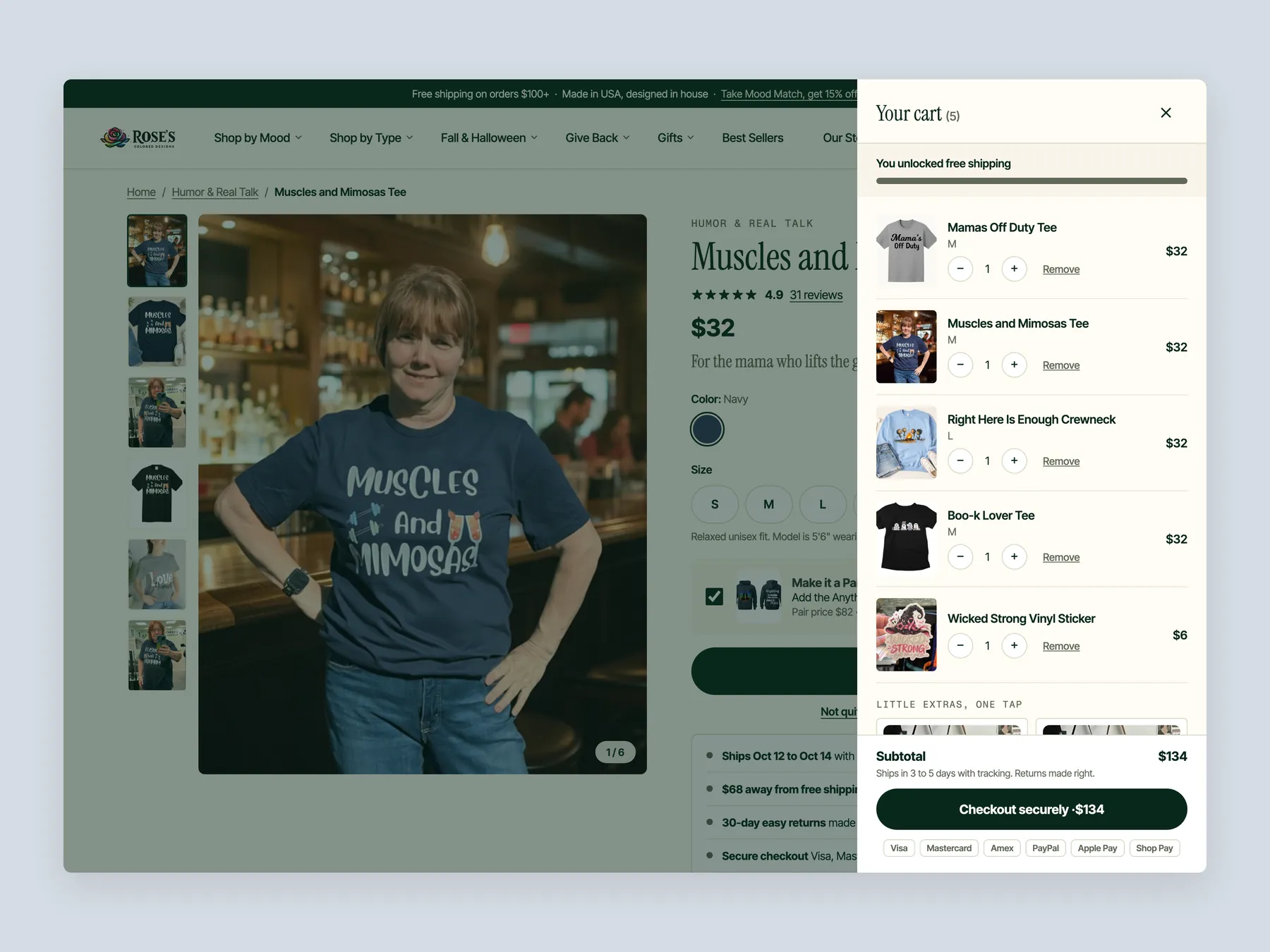This screenshot has height=952, width=1270.
Task: Select the PayPal payment badge
Action: (1045, 848)
